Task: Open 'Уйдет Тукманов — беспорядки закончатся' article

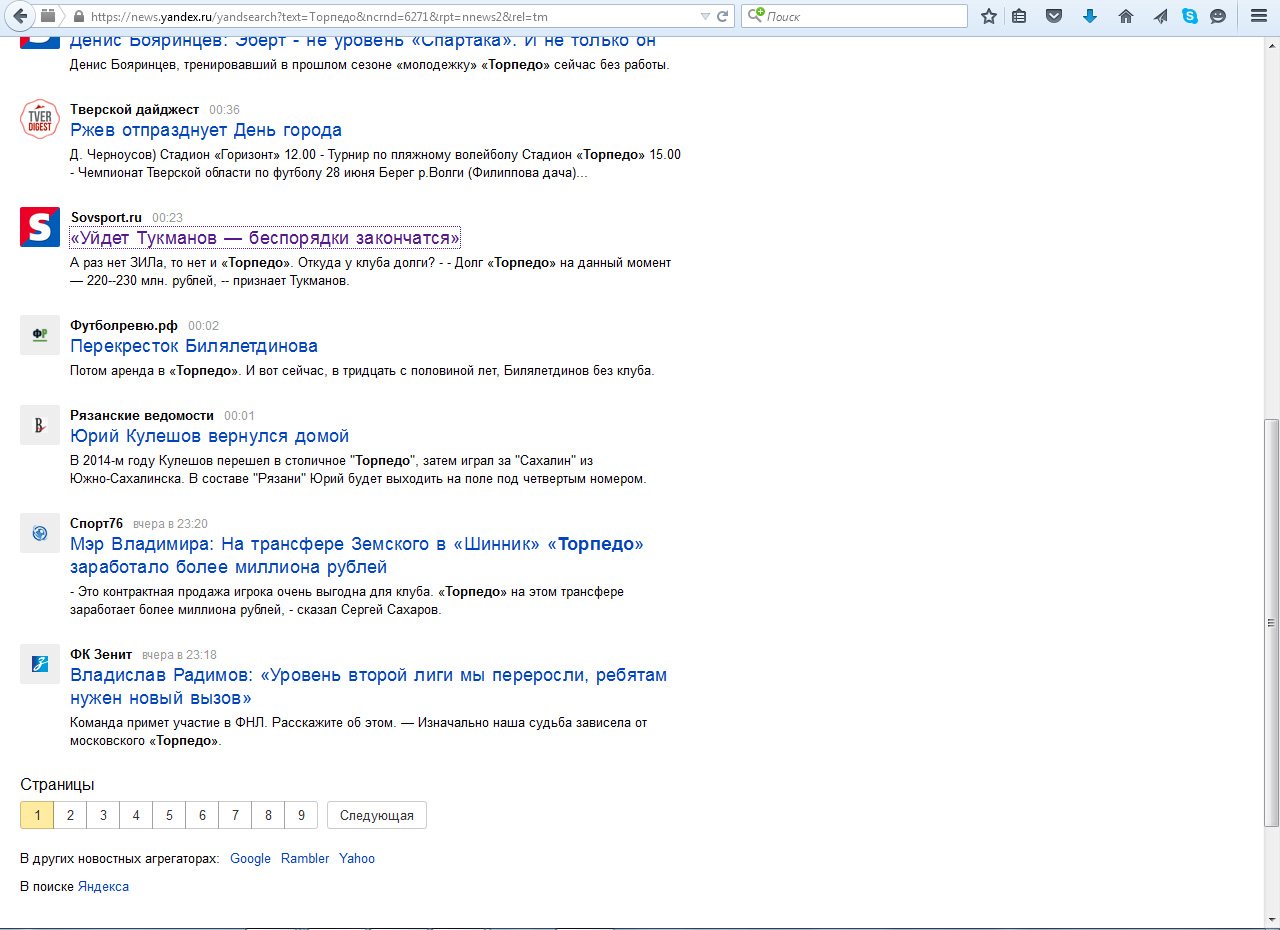Action: point(265,238)
